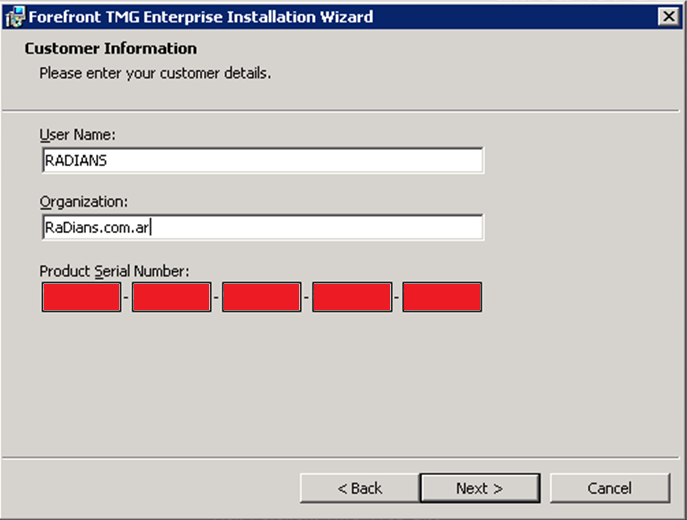687x520 pixels.
Task: Select the first serial number box
Action: 81,297
